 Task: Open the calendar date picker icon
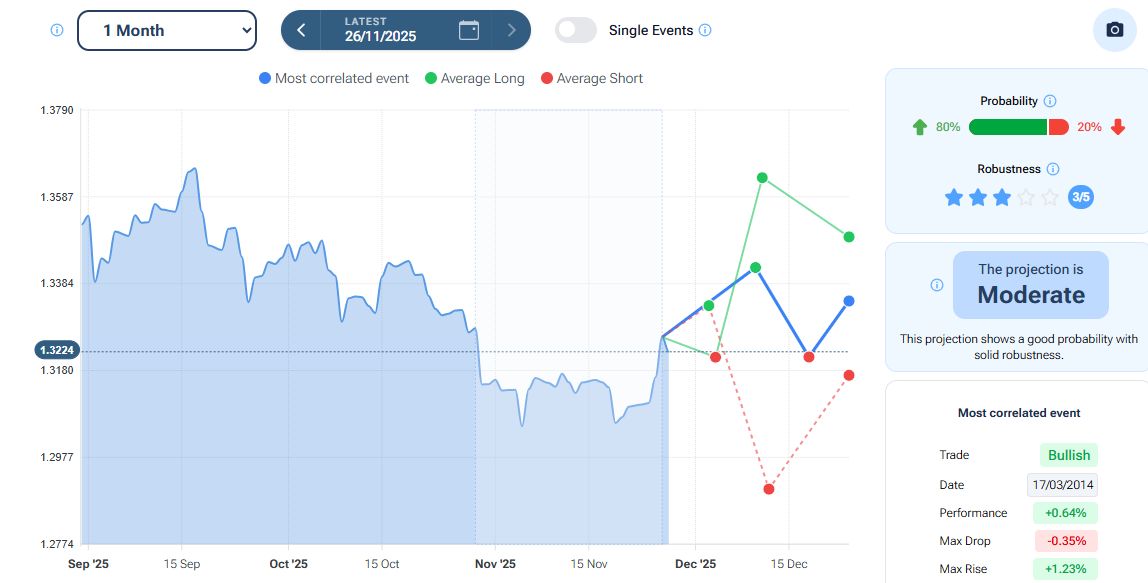click(x=469, y=30)
